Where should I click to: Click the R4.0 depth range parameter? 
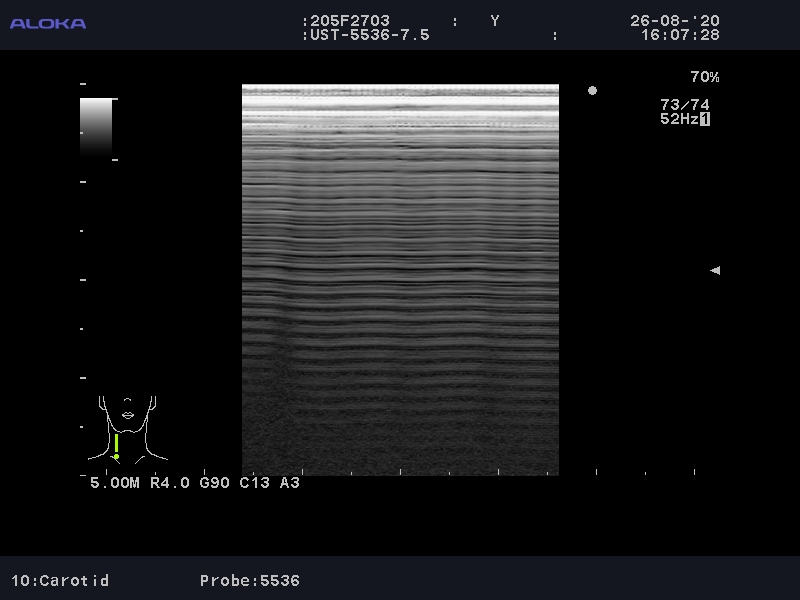click(170, 483)
